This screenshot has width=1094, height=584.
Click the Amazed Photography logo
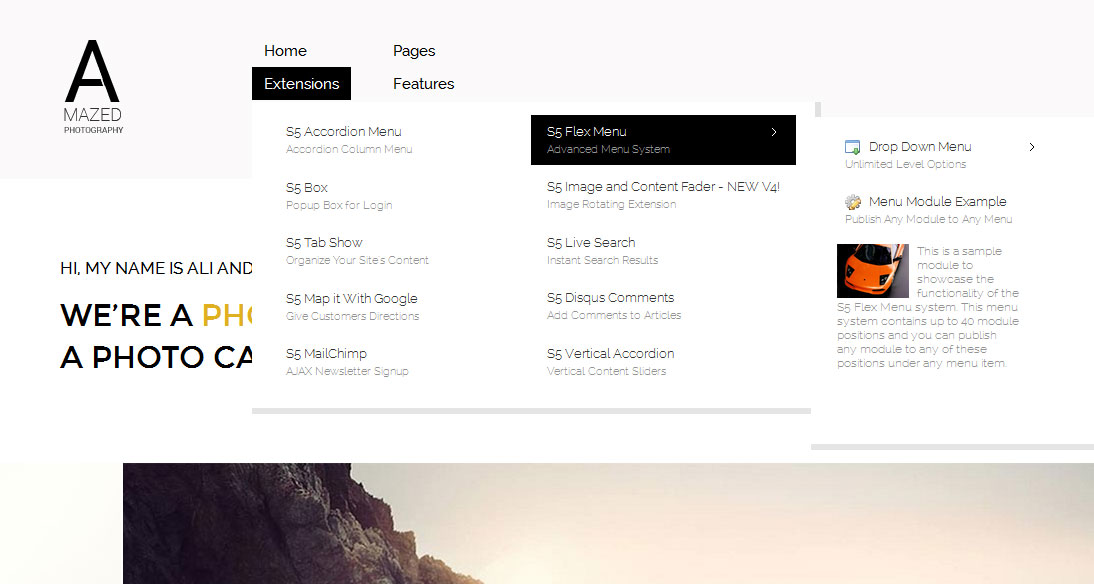click(x=92, y=87)
